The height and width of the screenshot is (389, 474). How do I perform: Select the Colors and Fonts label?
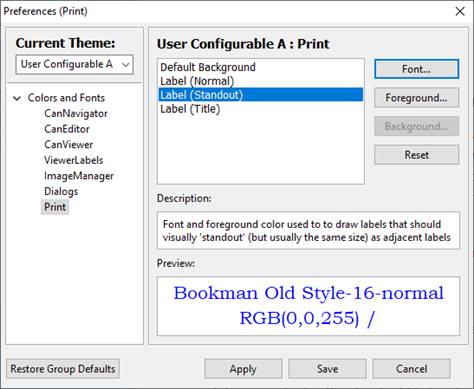66,98
